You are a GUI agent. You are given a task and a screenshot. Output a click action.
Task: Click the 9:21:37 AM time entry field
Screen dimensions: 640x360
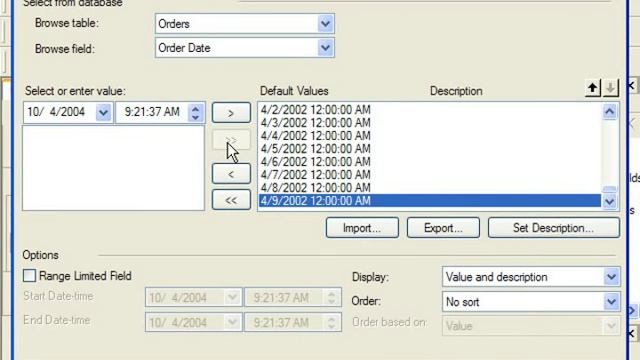(152, 112)
